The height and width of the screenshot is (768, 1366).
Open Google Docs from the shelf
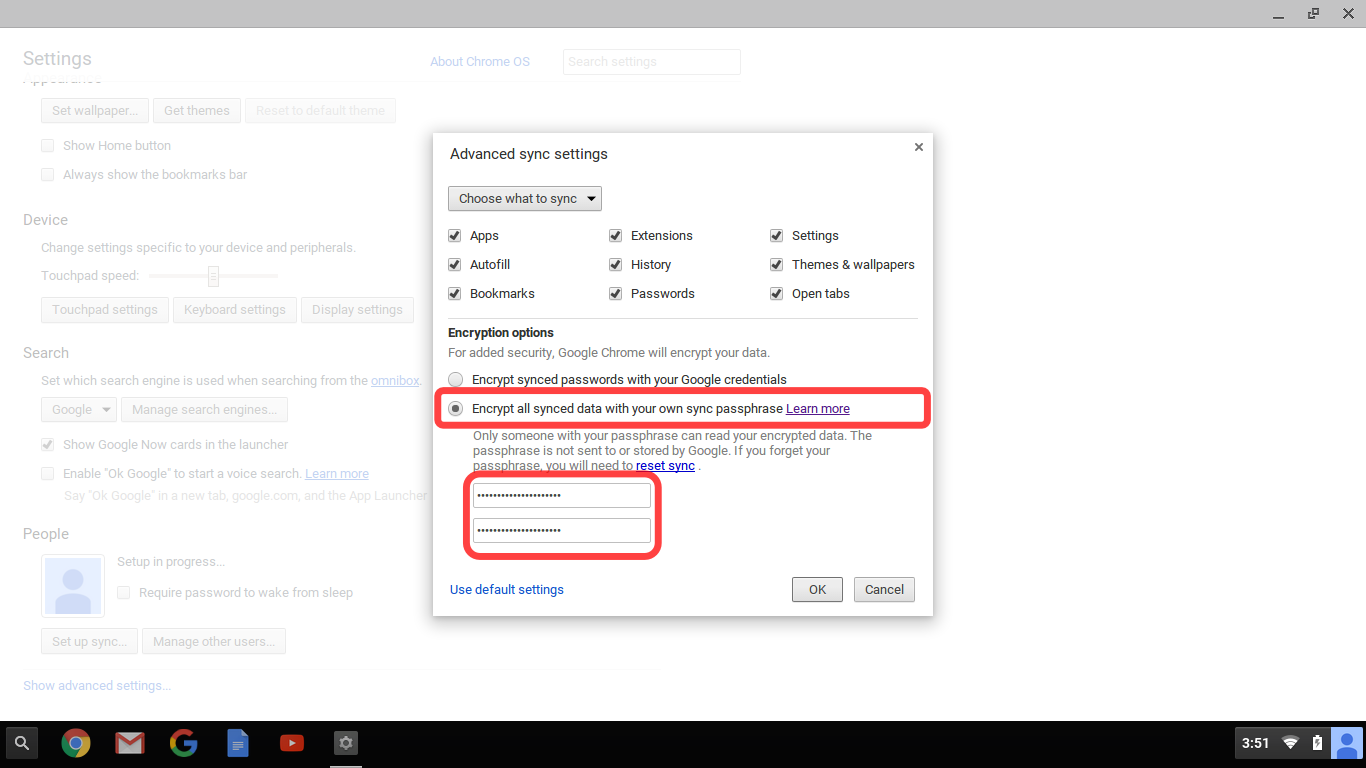click(x=238, y=743)
